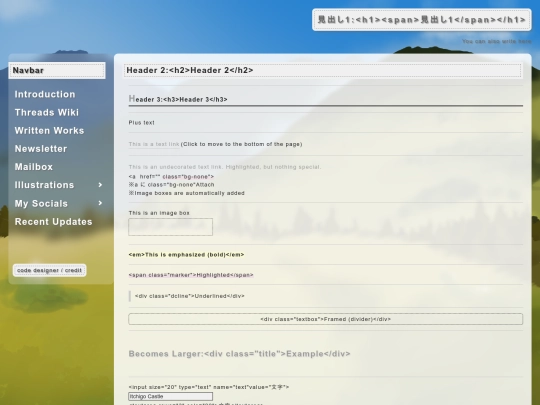Click the undecorated text link
Screen dimensions: 540x405
[x=225, y=167]
